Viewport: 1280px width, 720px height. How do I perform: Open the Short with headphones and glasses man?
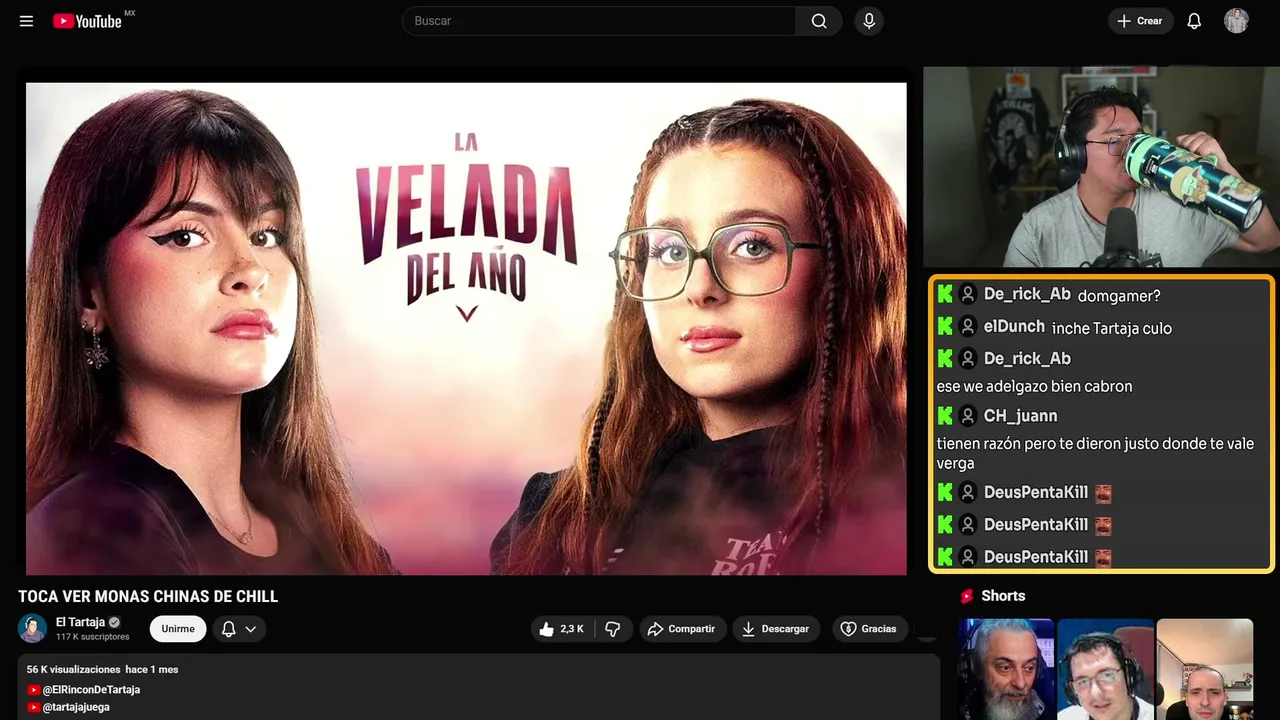pos(1105,669)
